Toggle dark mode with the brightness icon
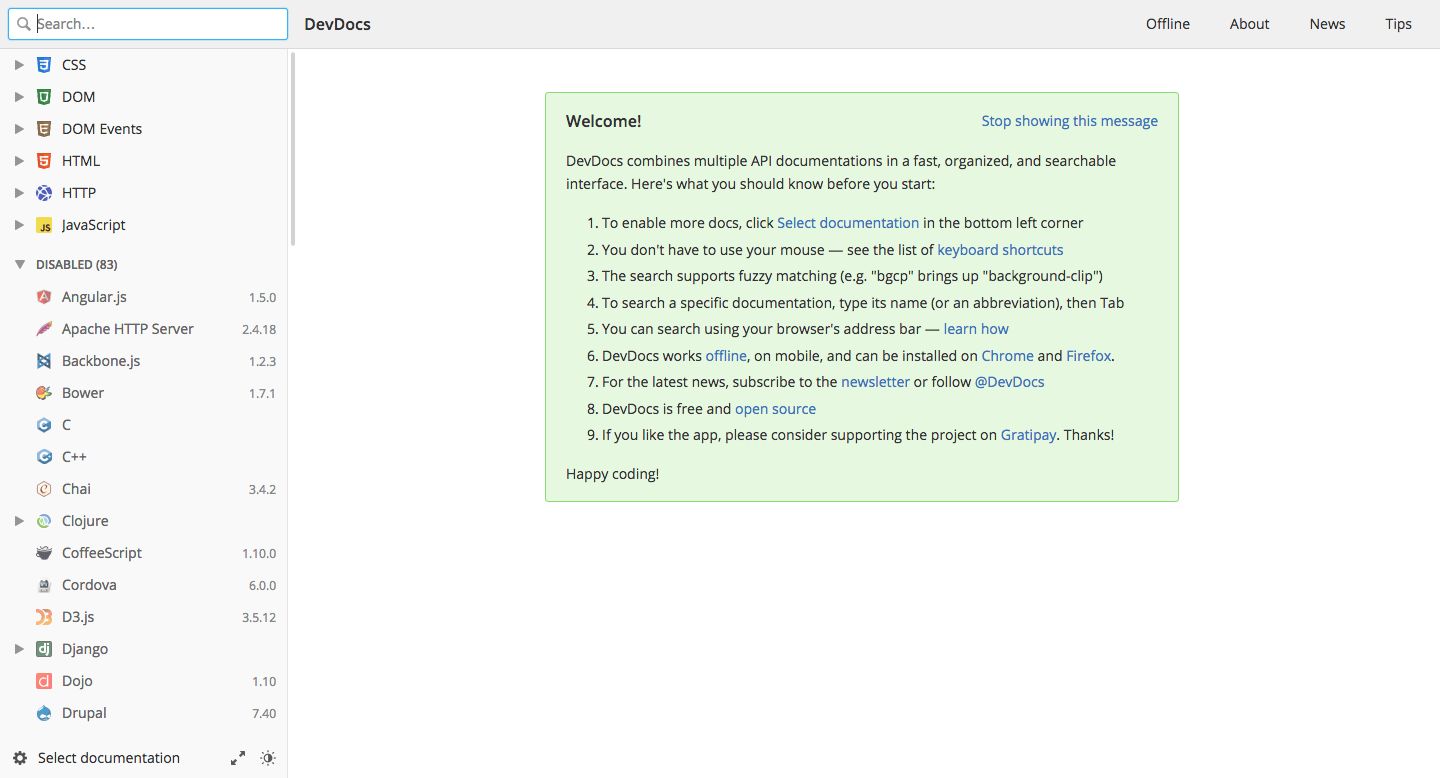Viewport: 1440px width, 778px height. (267, 757)
